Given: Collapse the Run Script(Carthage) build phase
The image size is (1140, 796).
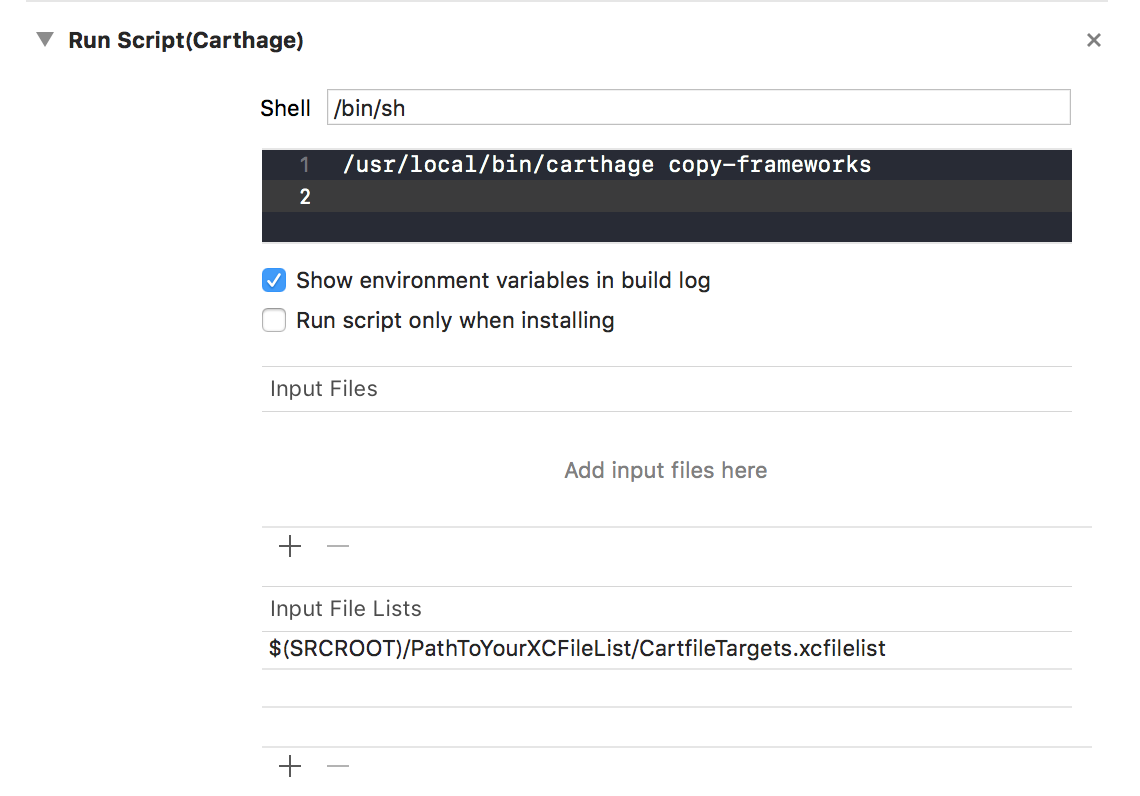Looking at the screenshot, I should click(x=45, y=39).
